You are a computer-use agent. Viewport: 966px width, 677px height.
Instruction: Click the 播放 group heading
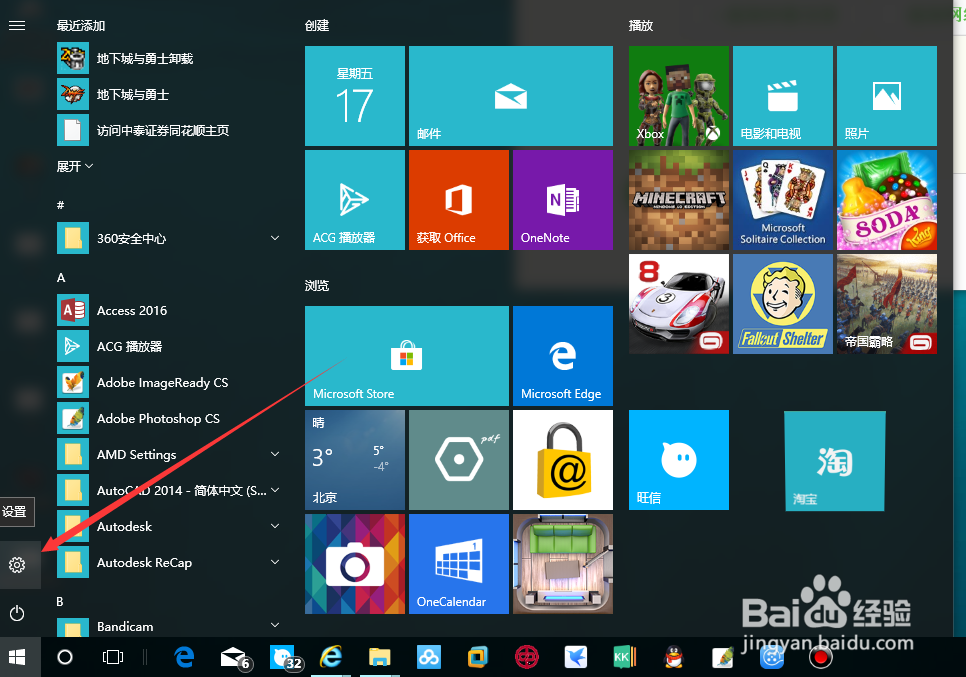(x=641, y=26)
